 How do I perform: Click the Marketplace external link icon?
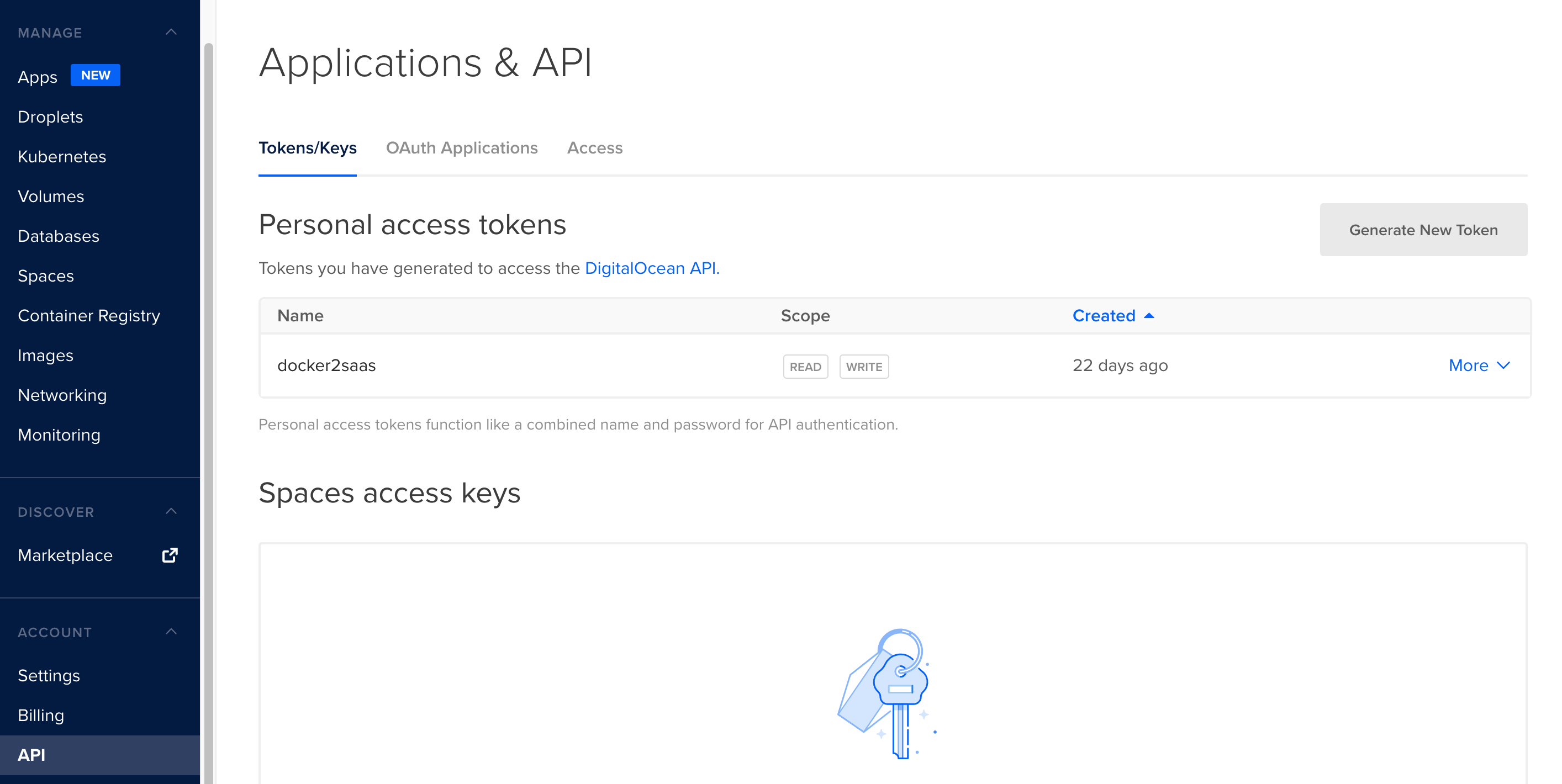point(170,555)
